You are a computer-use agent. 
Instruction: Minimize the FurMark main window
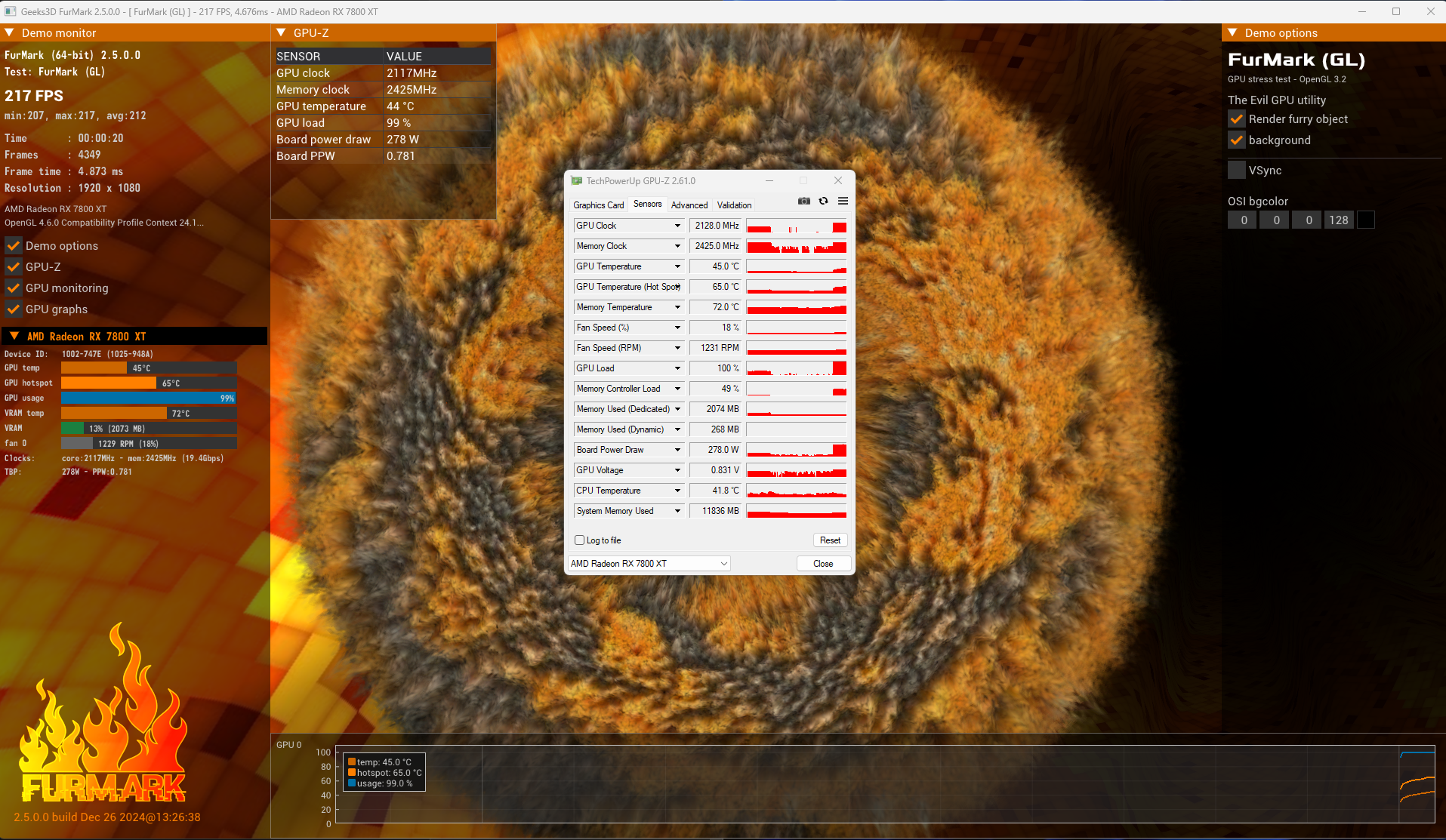coord(1362,11)
